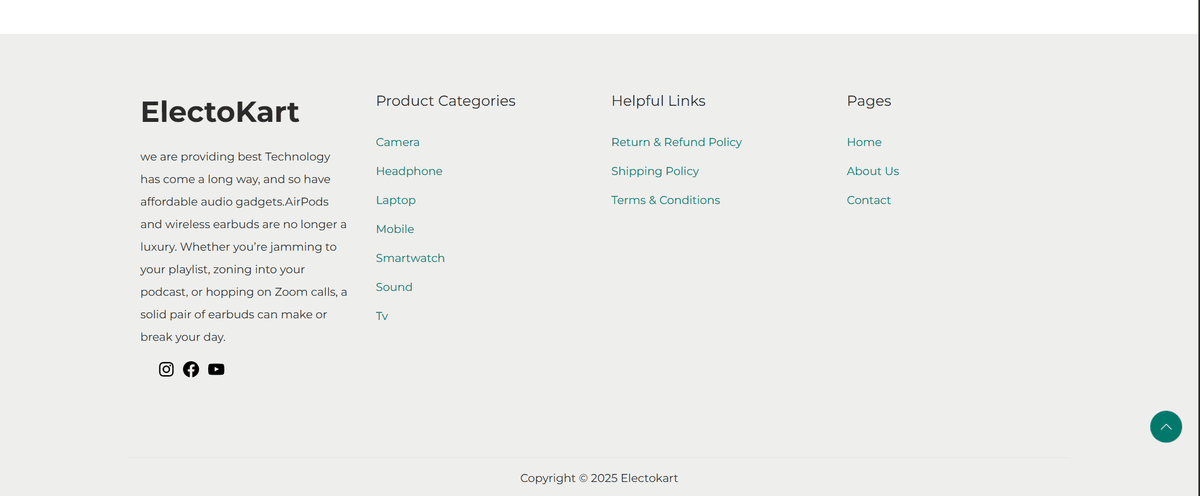1200x496 pixels.
Task: Read the Terms & Conditions
Action: click(x=665, y=200)
